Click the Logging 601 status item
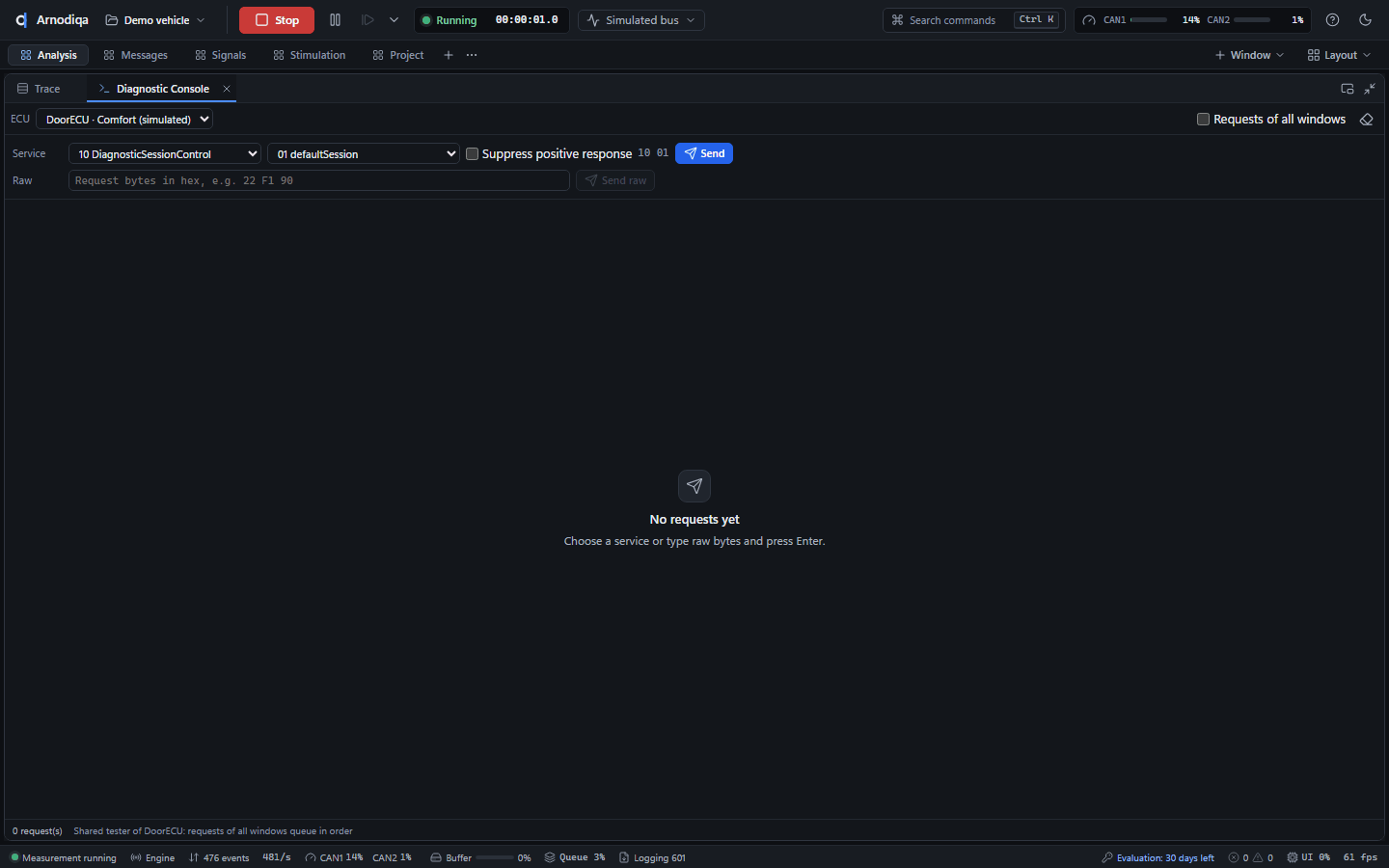 (x=652, y=857)
